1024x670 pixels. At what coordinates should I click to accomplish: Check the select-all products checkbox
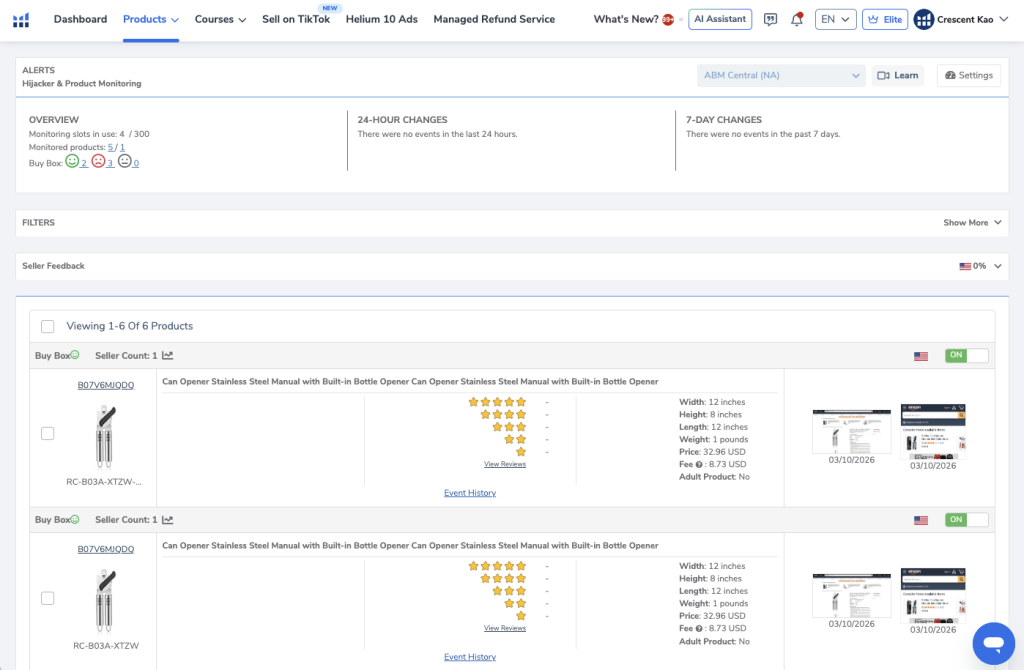click(x=48, y=326)
